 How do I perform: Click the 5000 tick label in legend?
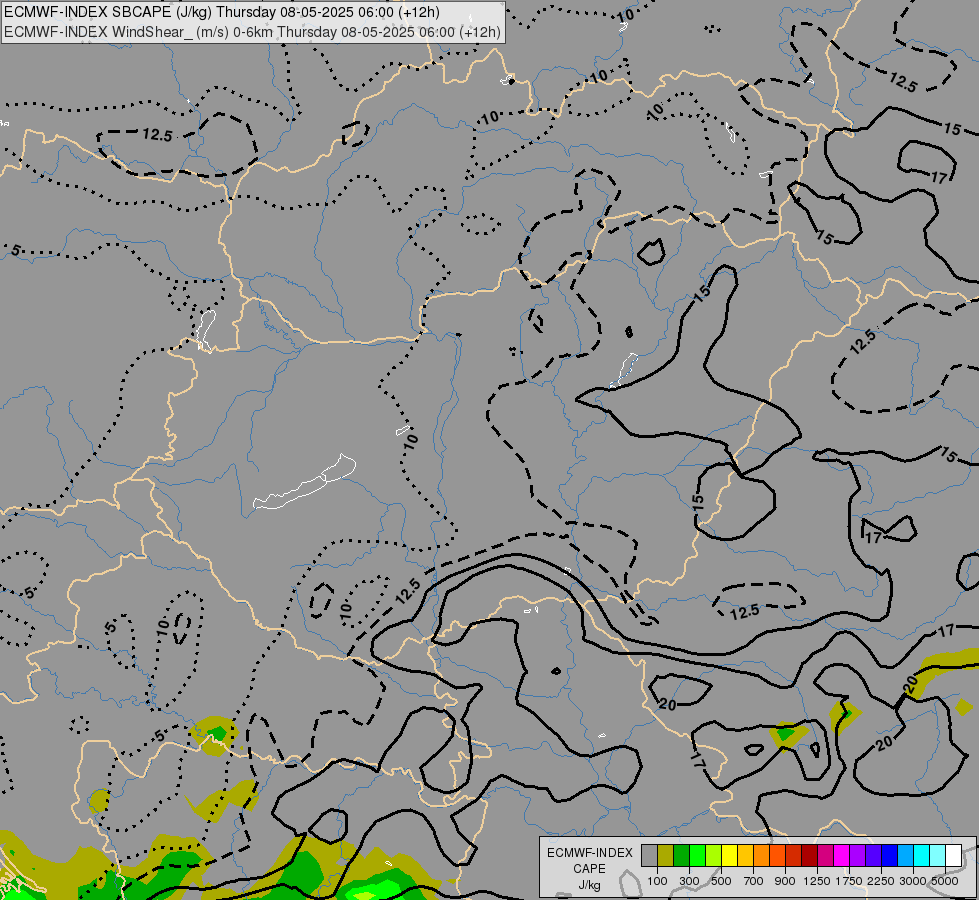coord(945,881)
